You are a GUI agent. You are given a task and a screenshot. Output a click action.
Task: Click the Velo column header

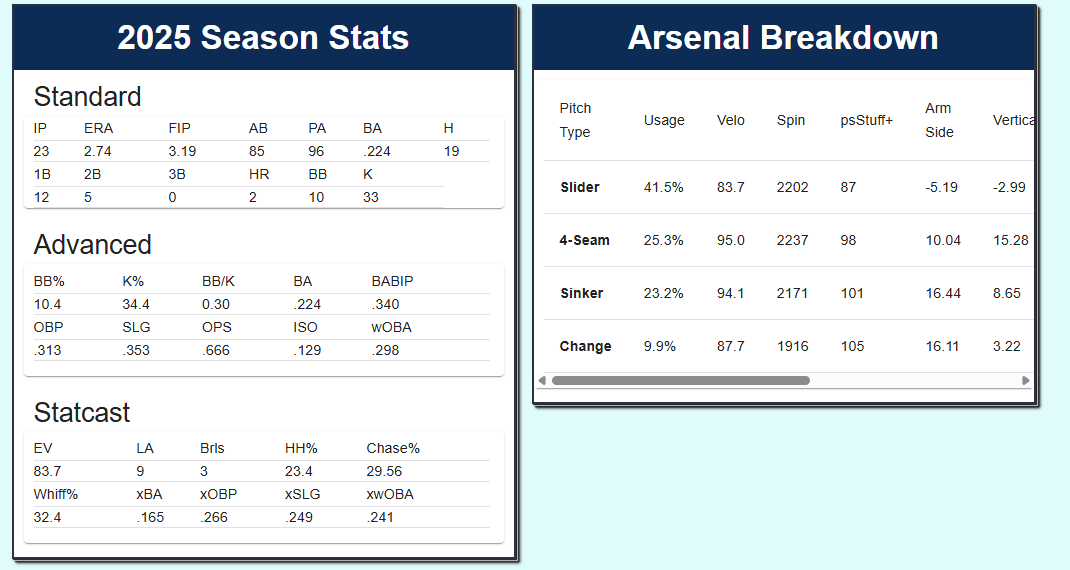pyautogui.click(x=731, y=120)
